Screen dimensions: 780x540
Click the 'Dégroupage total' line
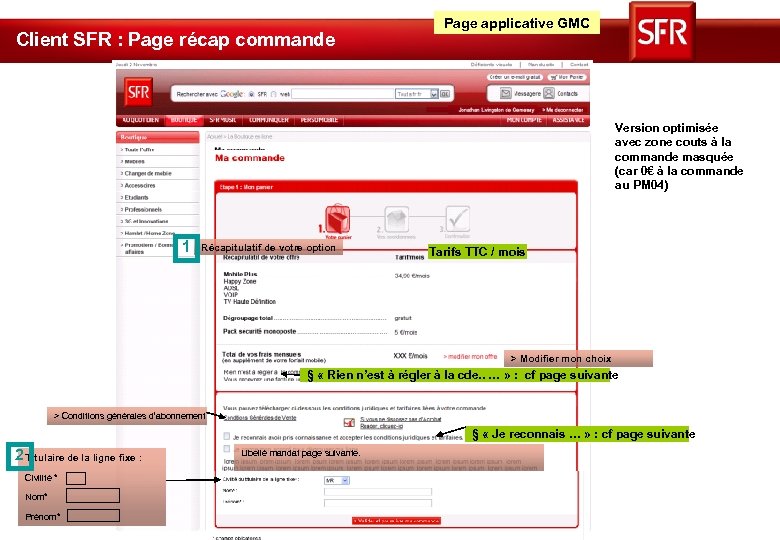(x=248, y=318)
